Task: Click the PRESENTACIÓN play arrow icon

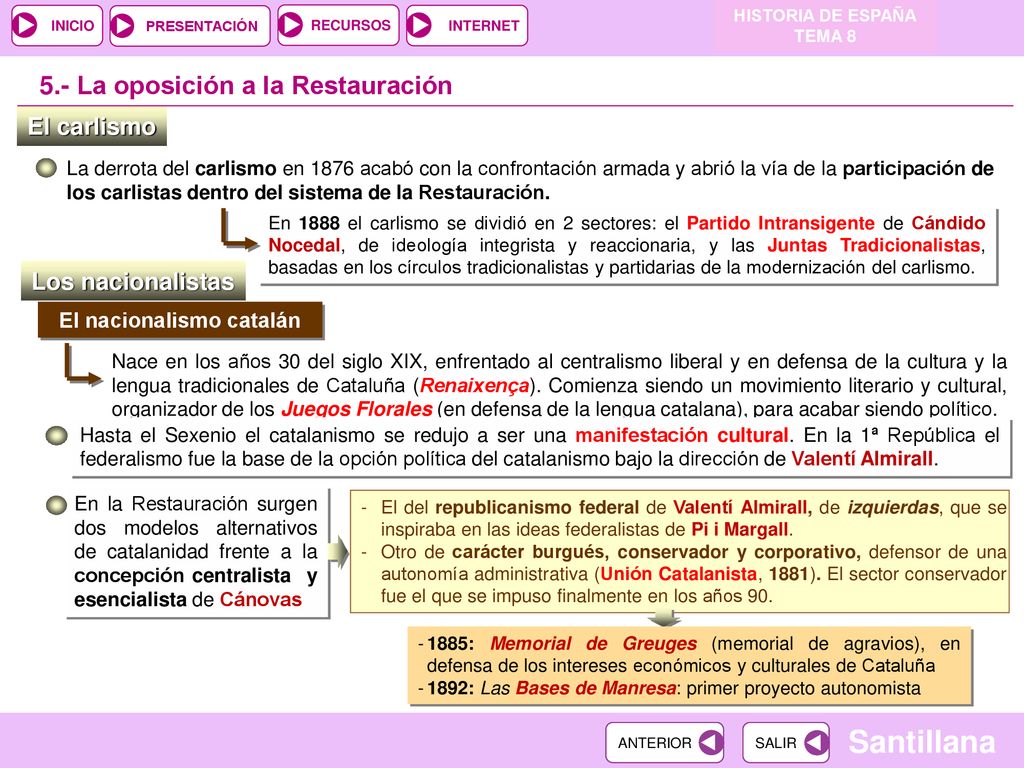Action: [123, 26]
